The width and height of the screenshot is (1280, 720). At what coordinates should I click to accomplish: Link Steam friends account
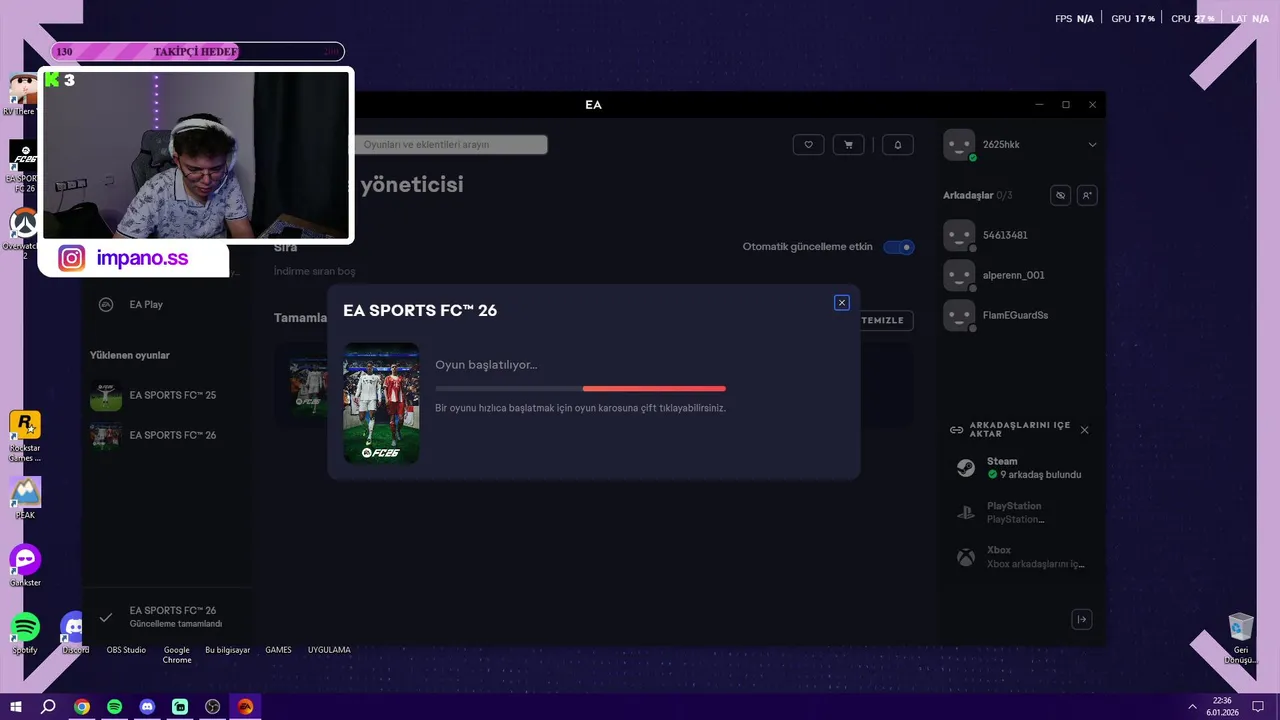[1022, 468]
